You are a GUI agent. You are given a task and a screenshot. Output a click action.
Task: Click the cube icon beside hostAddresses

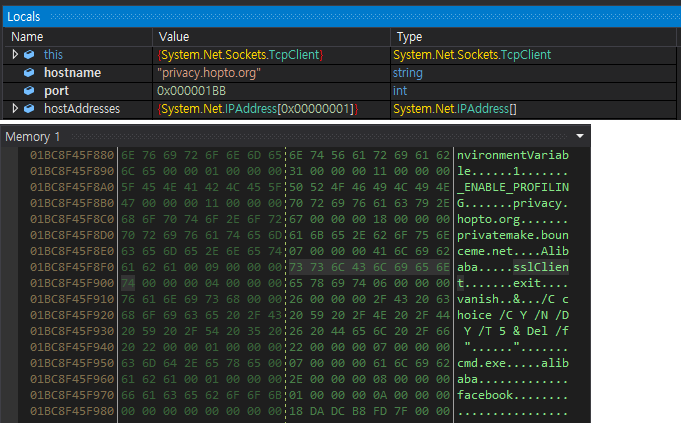point(29,108)
